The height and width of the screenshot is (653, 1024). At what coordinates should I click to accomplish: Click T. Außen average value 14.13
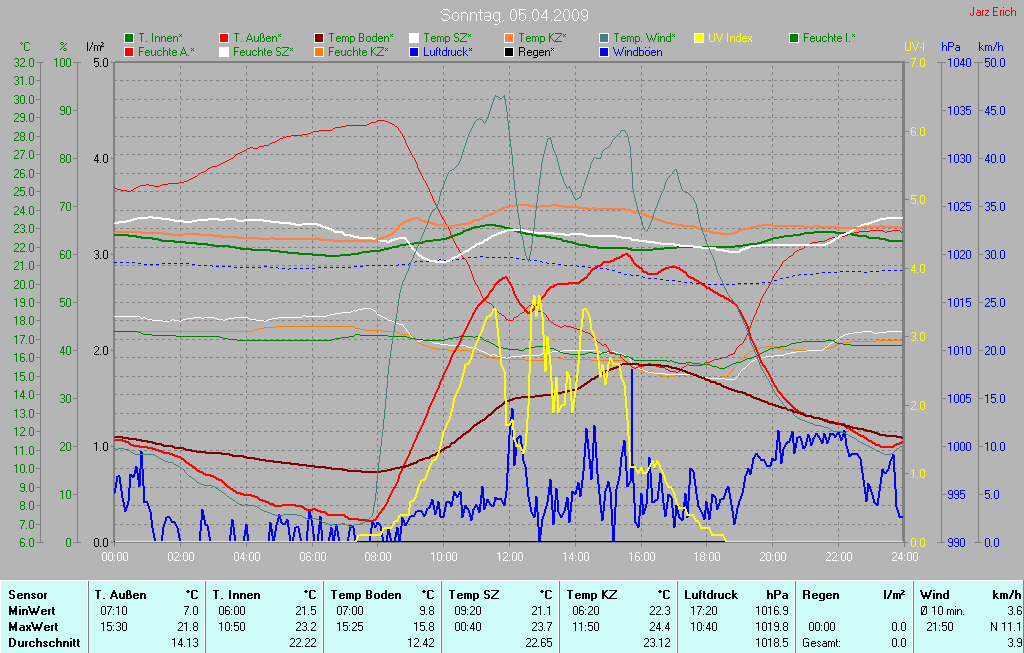(x=184, y=643)
